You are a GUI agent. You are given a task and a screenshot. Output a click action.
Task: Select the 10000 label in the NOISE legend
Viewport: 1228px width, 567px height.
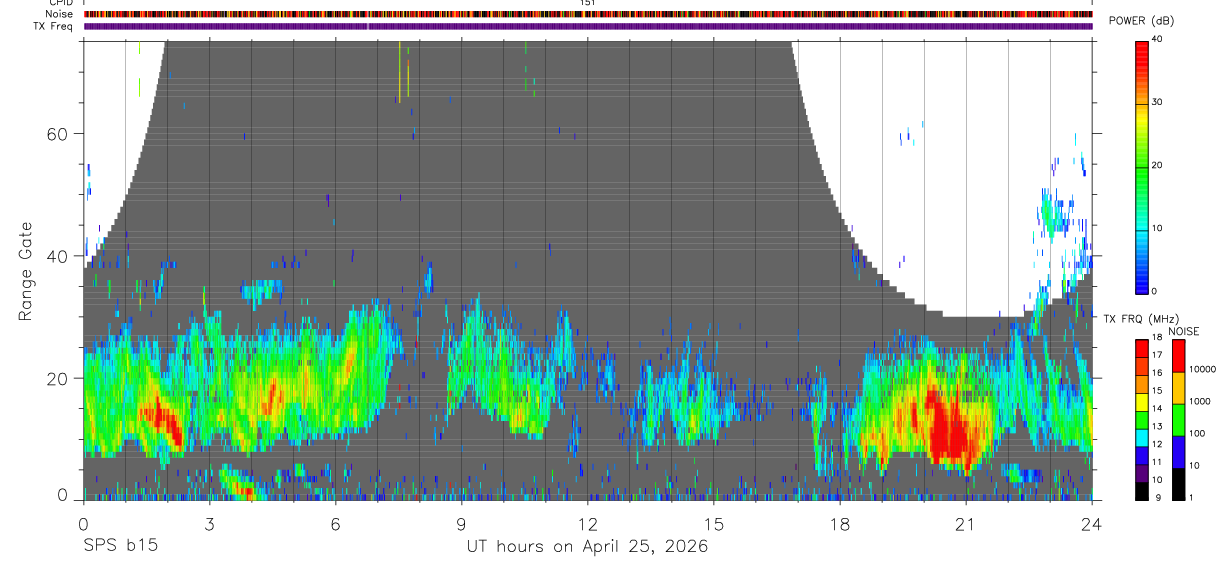point(1202,369)
